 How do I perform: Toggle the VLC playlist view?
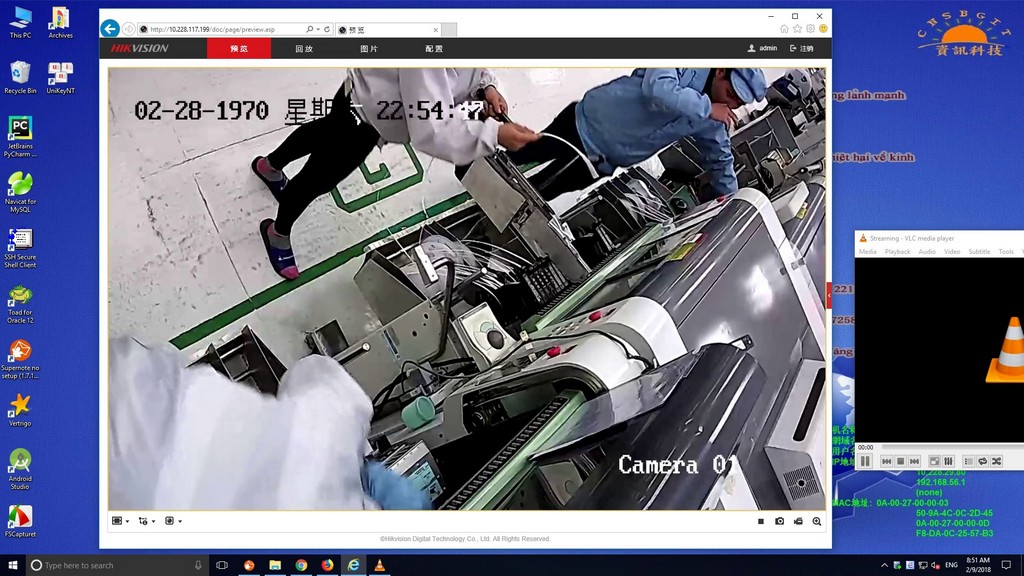968,461
